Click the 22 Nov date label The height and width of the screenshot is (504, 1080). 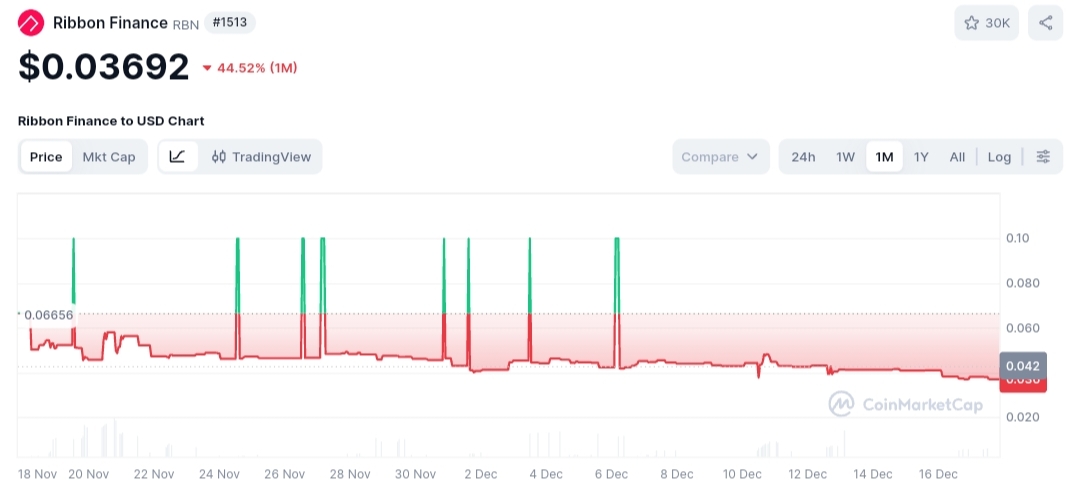pos(154,474)
